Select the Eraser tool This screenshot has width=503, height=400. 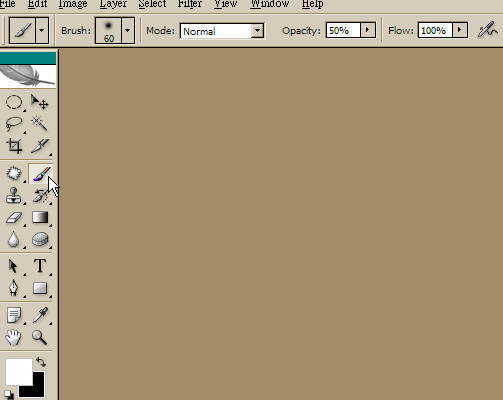[14, 218]
